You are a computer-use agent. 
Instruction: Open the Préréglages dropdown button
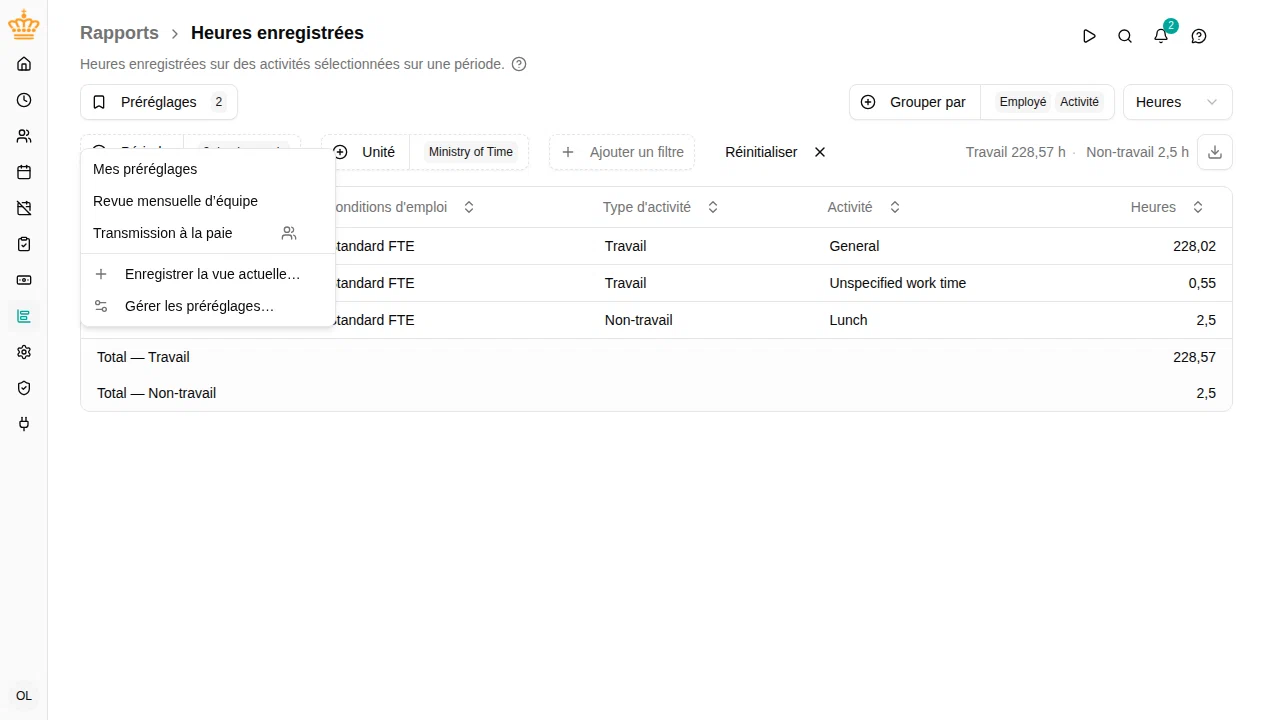[x=159, y=102]
